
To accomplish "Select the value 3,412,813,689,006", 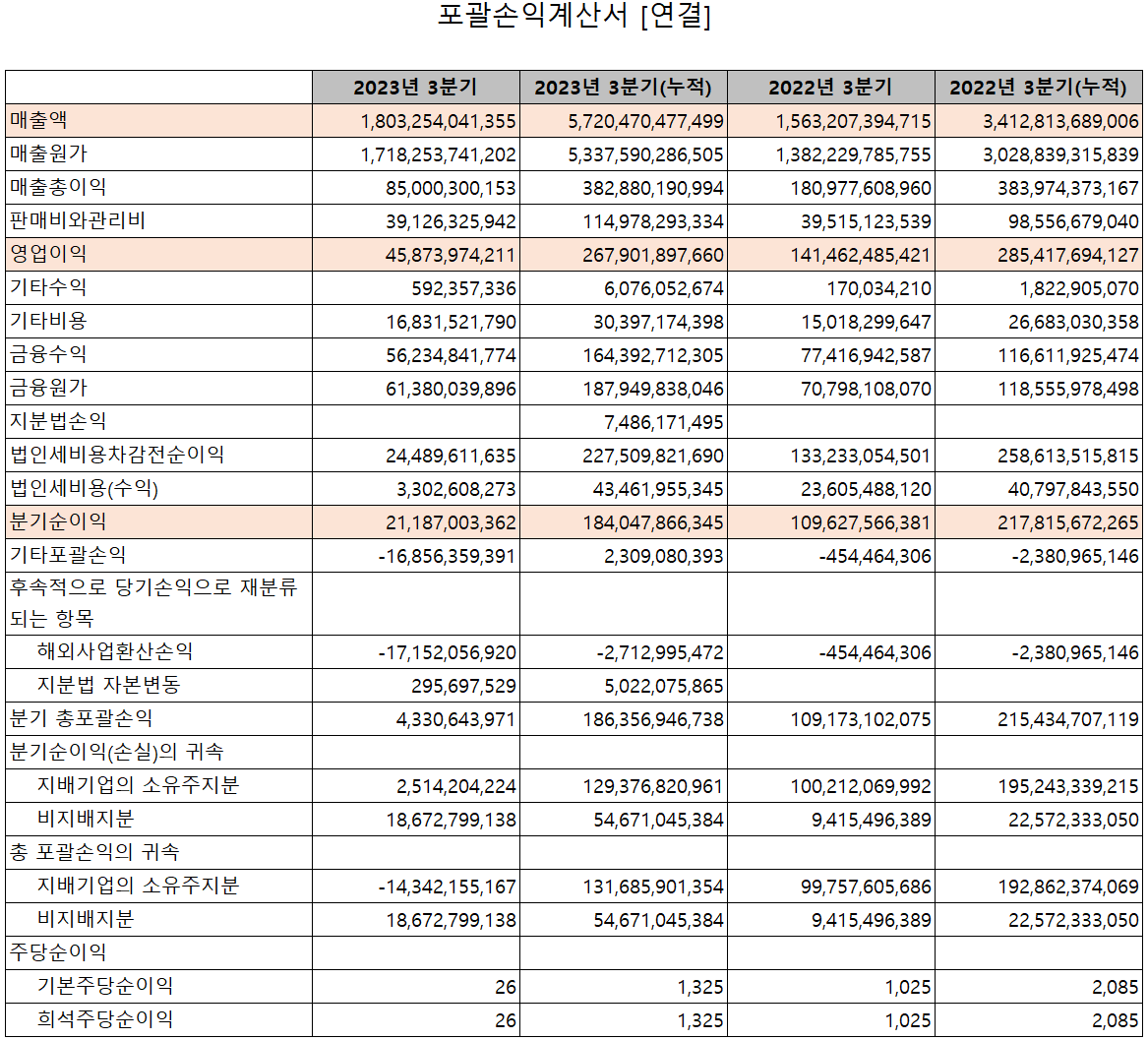I will tap(1060, 121).
